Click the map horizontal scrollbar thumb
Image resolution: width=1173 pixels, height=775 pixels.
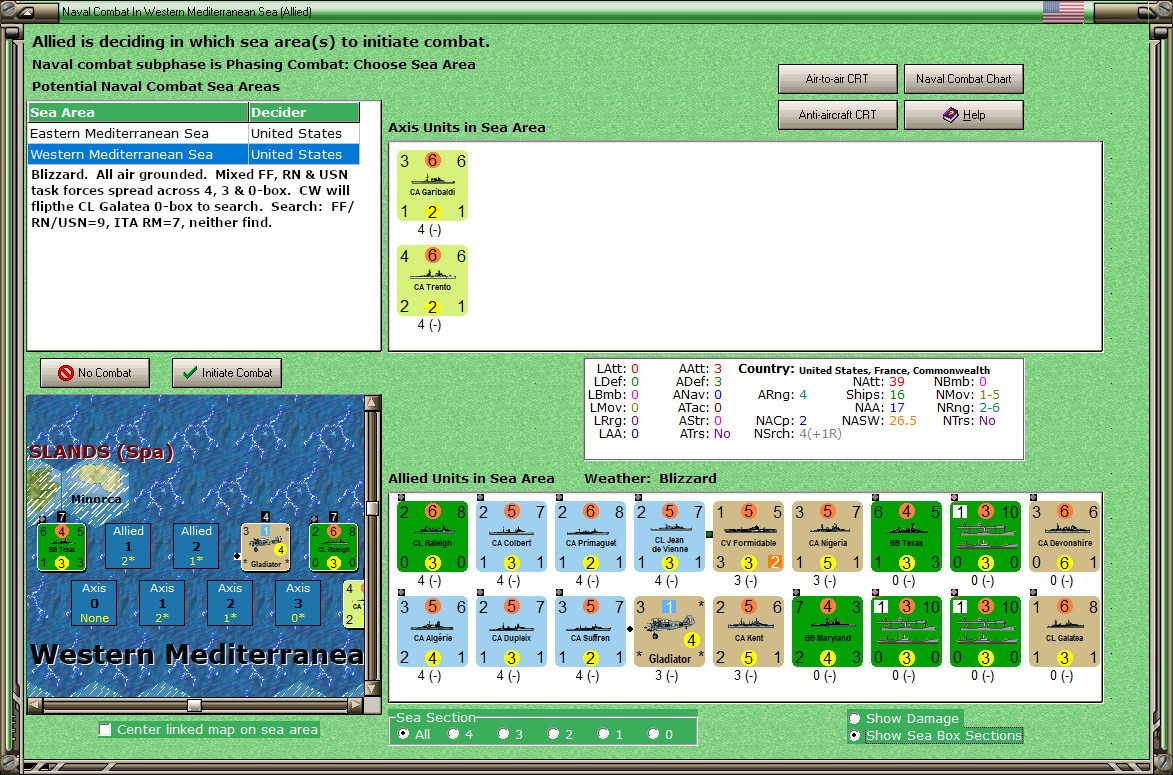(x=195, y=705)
